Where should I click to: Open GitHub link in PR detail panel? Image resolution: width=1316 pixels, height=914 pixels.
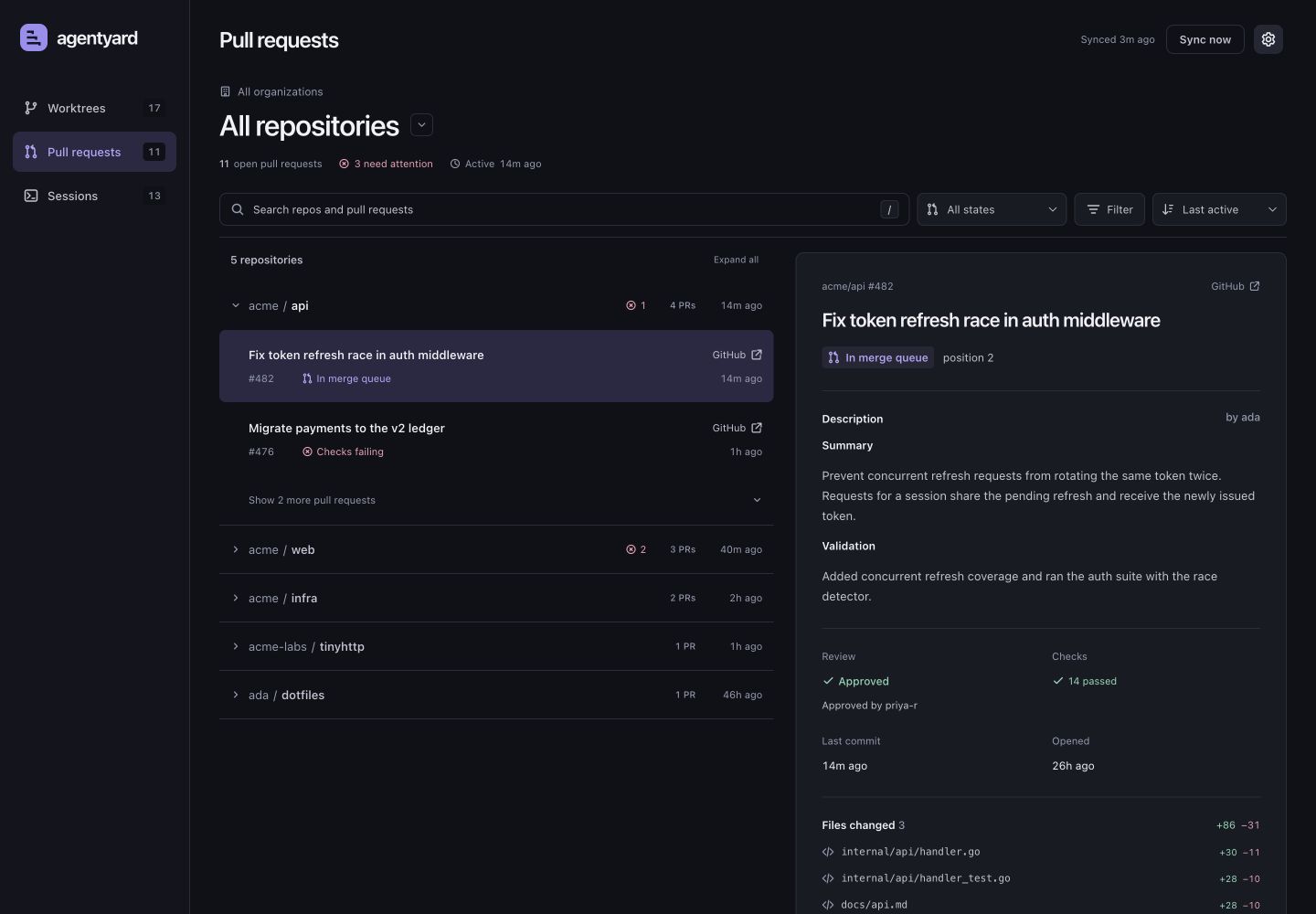click(x=1236, y=286)
